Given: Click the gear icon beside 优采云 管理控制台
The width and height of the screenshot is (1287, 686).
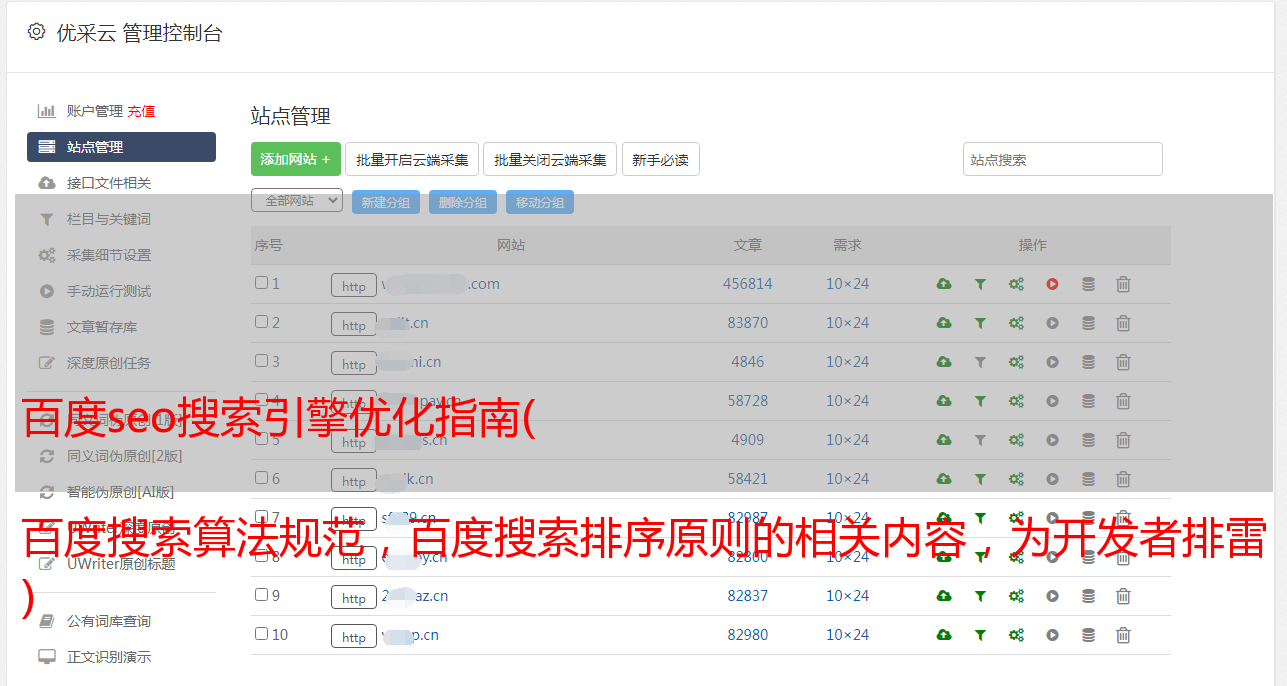Looking at the screenshot, I should click(x=37, y=32).
